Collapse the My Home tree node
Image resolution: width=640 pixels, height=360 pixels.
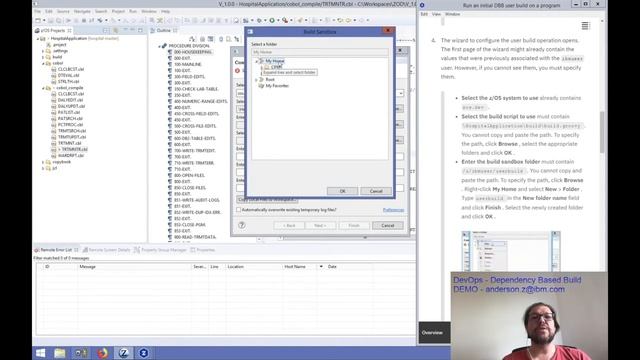(257, 61)
